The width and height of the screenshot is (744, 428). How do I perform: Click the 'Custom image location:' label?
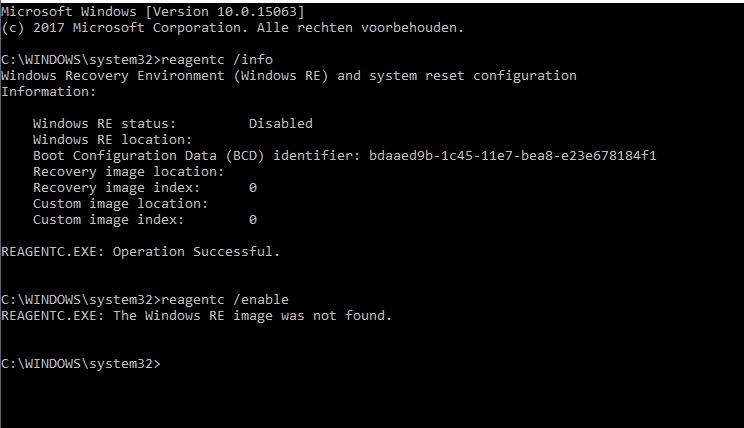(x=120, y=203)
